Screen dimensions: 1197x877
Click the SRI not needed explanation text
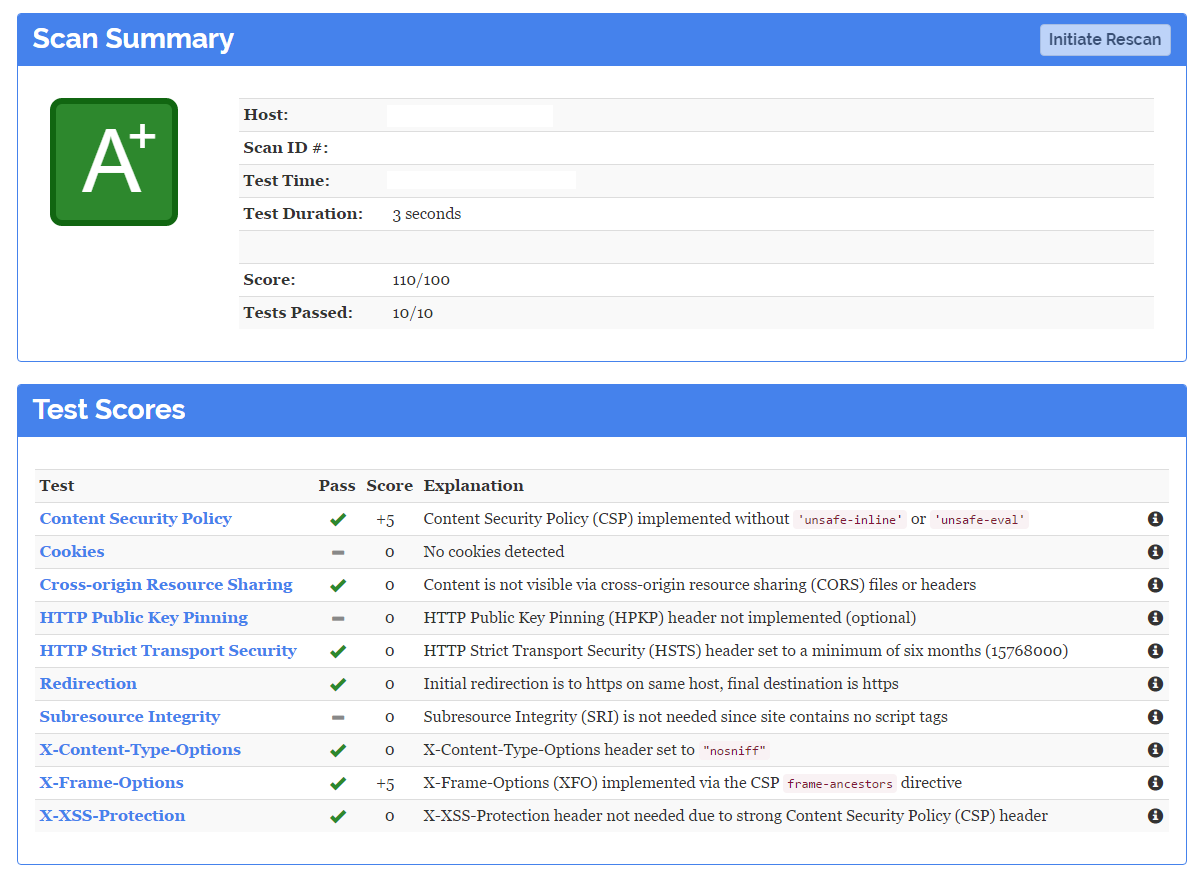point(686,716)
